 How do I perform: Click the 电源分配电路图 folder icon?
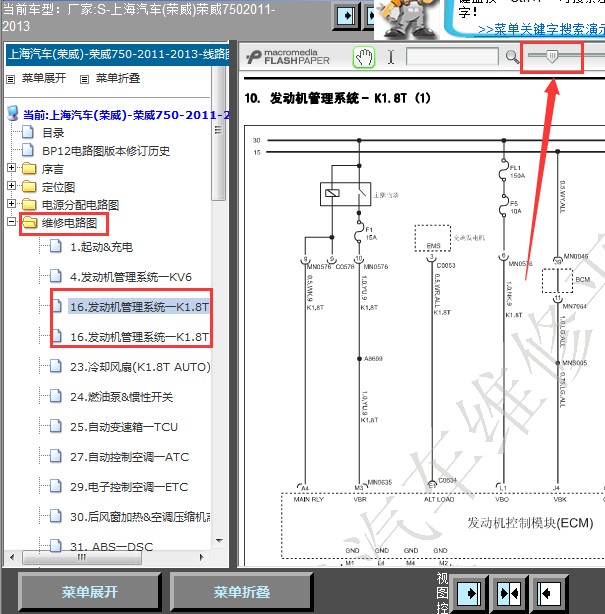click(x=29, y=204)
